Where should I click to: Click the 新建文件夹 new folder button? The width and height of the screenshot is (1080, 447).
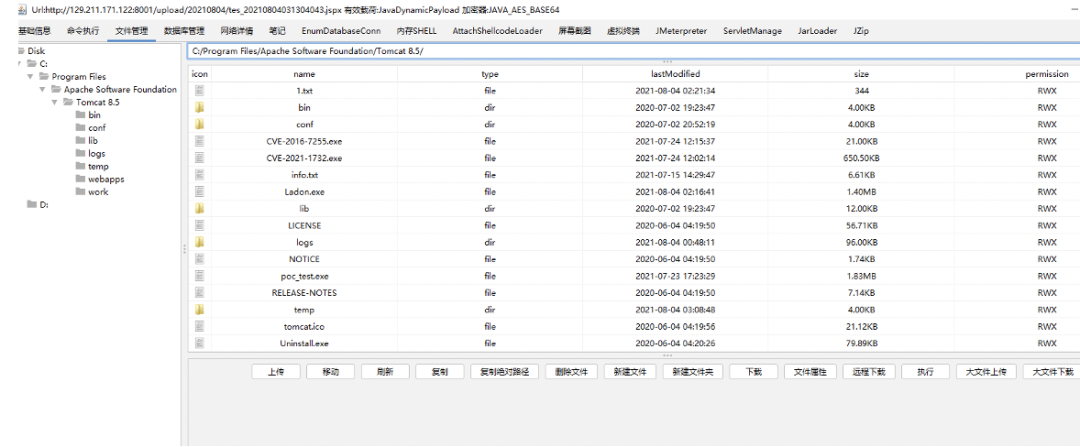(x=692, y=372)
